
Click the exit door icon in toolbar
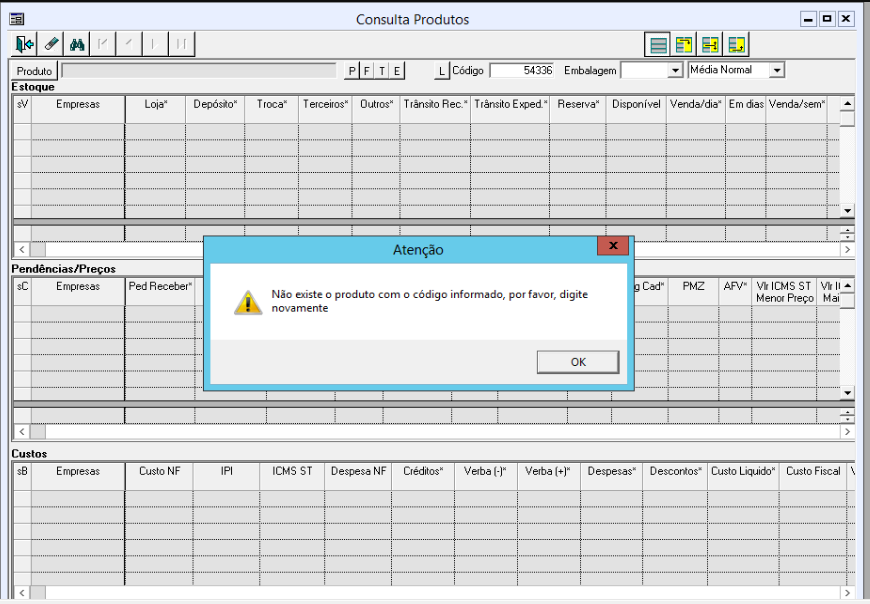tap(24, 44)
